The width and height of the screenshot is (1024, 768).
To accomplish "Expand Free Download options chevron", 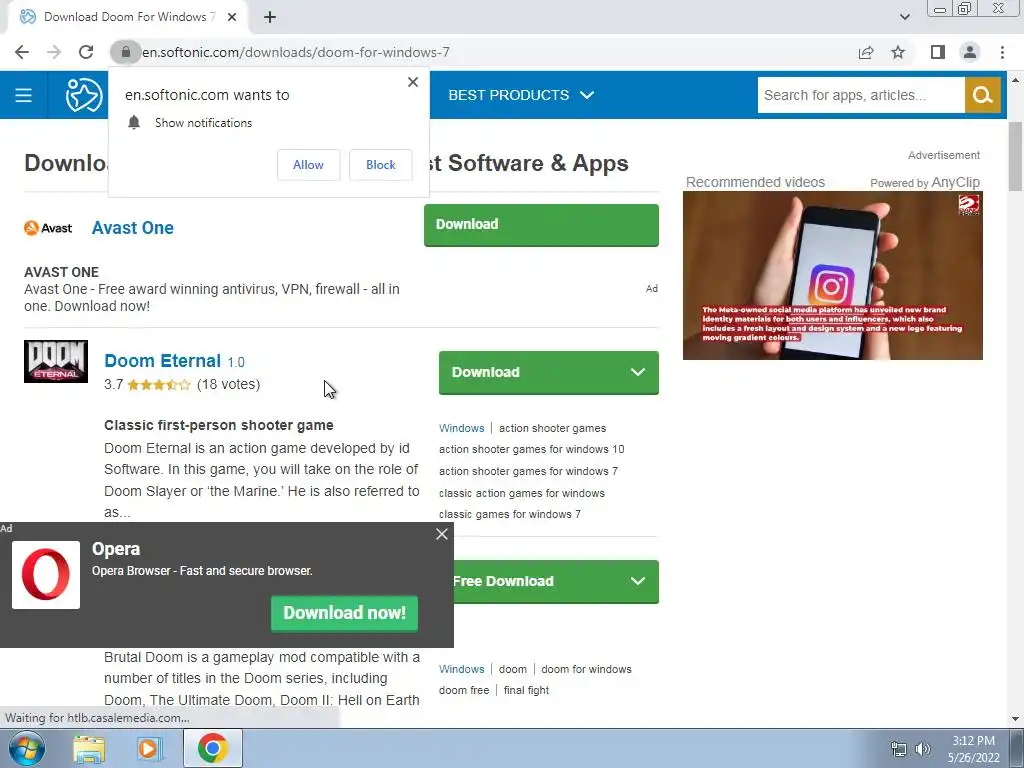I will click(x=637, y=581).
